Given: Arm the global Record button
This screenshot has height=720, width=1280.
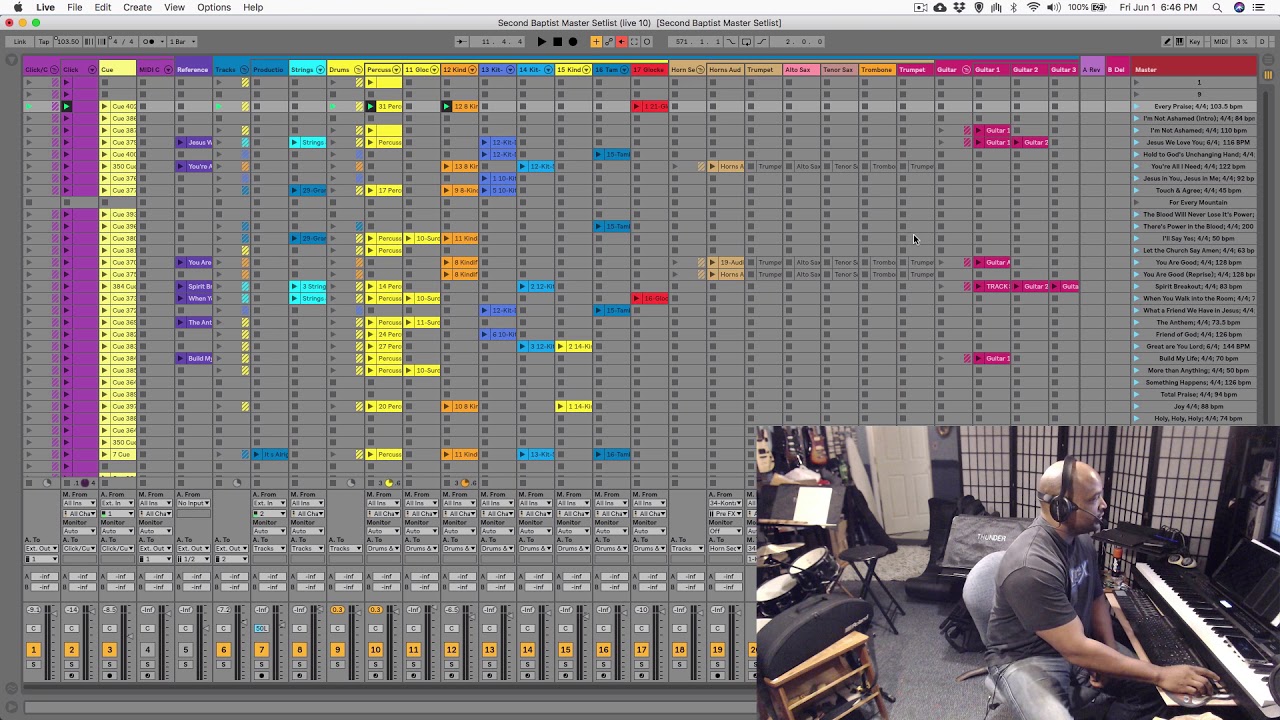Looking at the screenshot, I should tap(572, 42).
